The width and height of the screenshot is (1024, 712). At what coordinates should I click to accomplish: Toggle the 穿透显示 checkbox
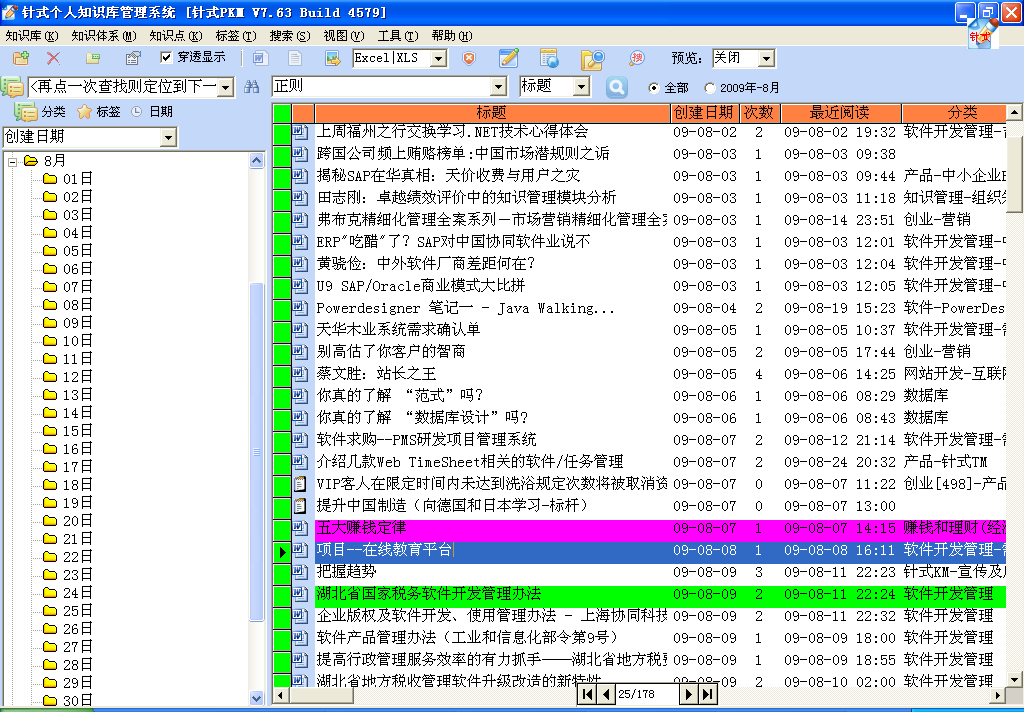coord(166,58)
